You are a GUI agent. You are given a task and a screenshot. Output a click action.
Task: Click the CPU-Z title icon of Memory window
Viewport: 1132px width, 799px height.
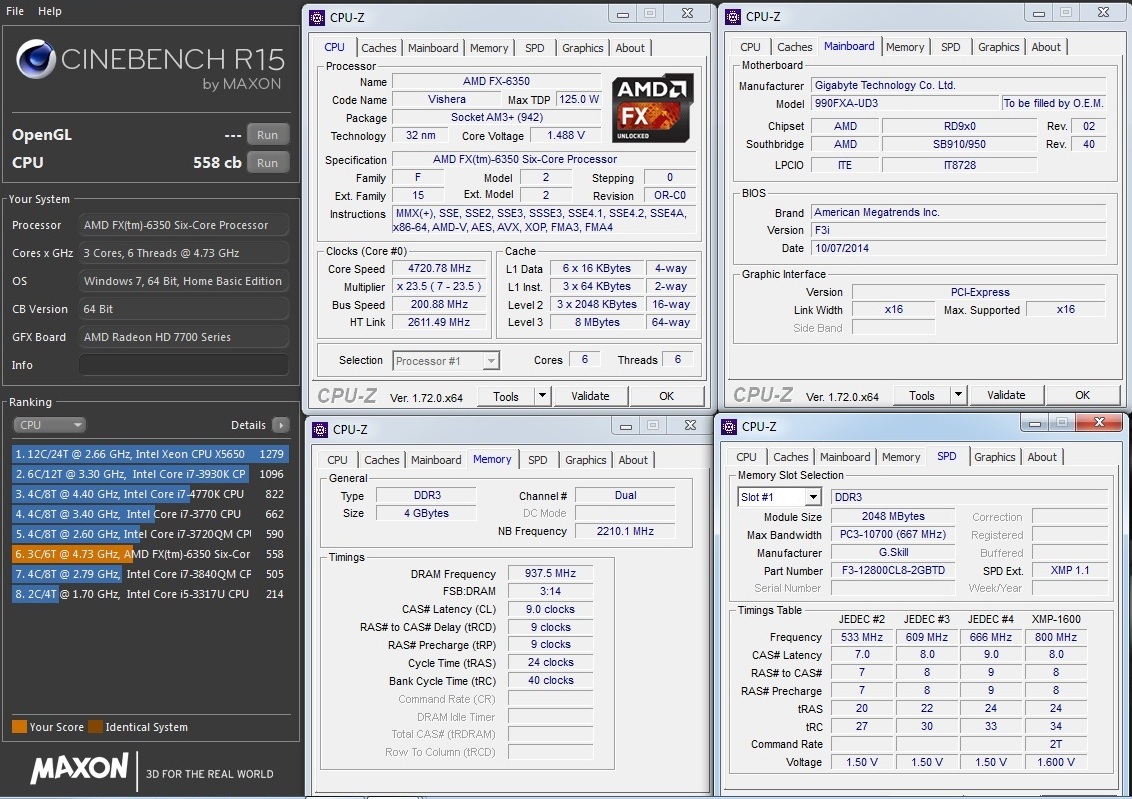point(320,430)
